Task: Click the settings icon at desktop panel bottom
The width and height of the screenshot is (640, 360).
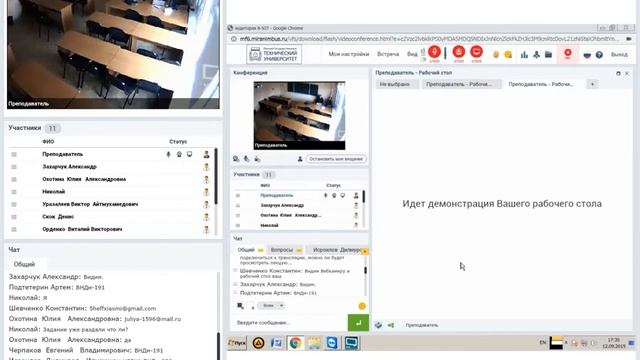Action: pyautogui.click(x=378, y=325)
